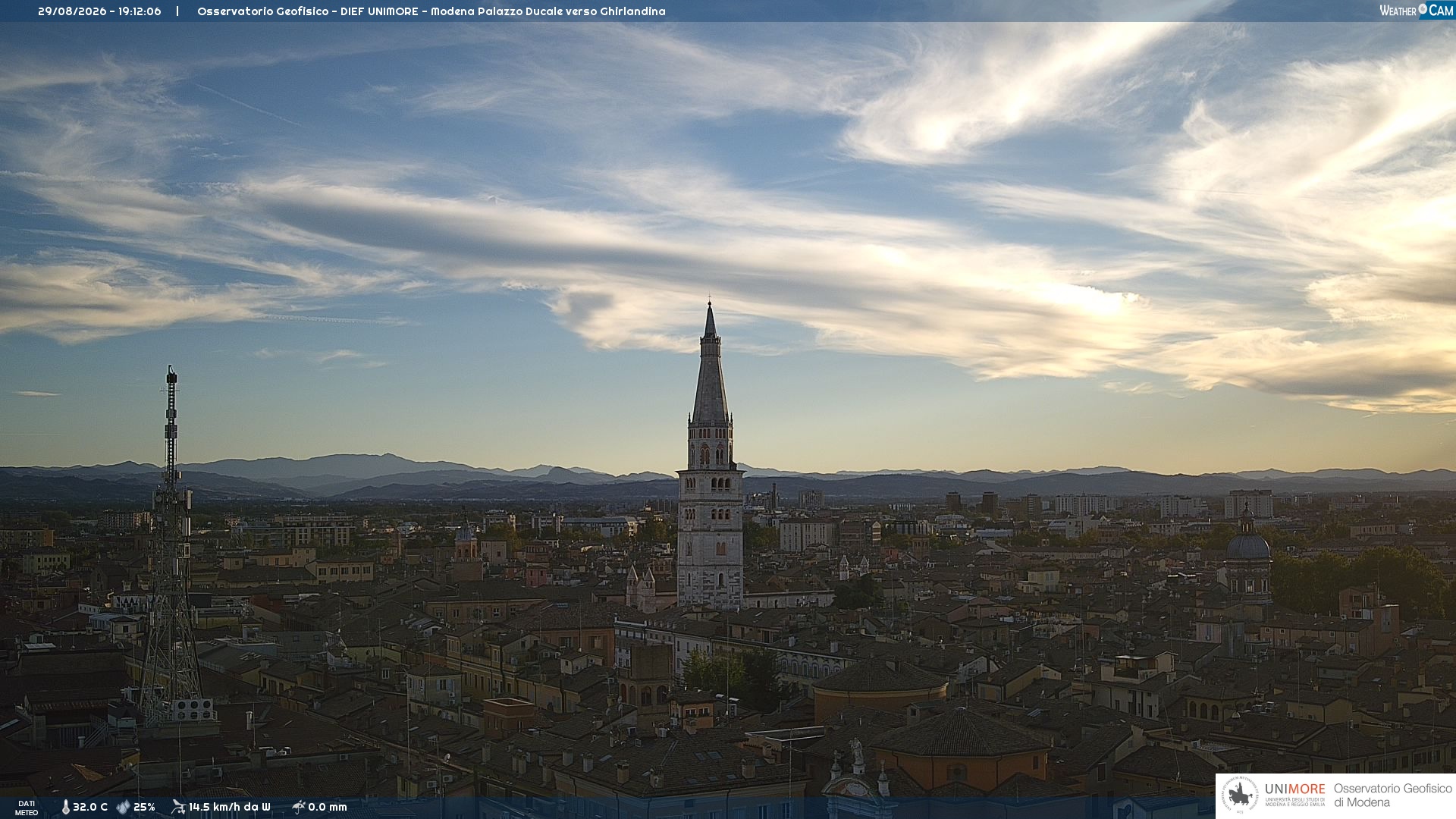The image size is (1456, 819).
Task: Click the wind anemometer icon
Action: 178,807
